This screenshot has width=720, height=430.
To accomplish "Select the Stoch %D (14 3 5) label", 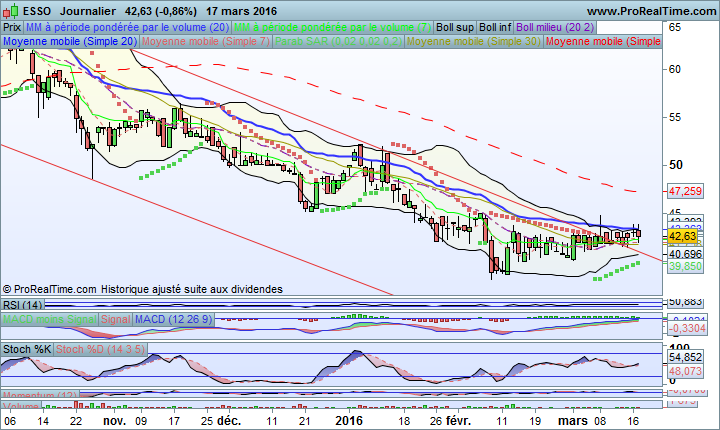I will click(101, 349).
